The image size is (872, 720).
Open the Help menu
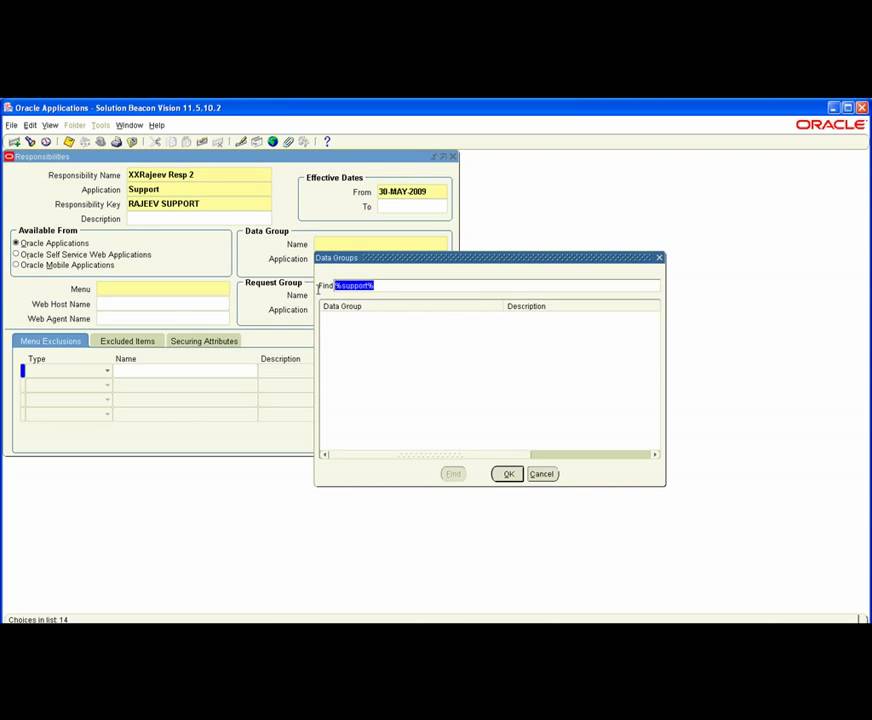(157, 125)
